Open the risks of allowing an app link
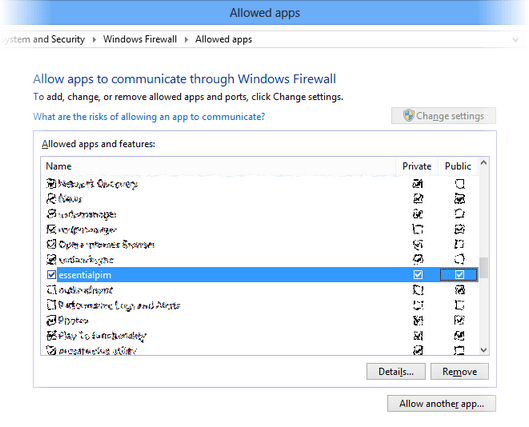Viewport: 529px width, 427px height. pyautogui.click(x=149, y=117)
